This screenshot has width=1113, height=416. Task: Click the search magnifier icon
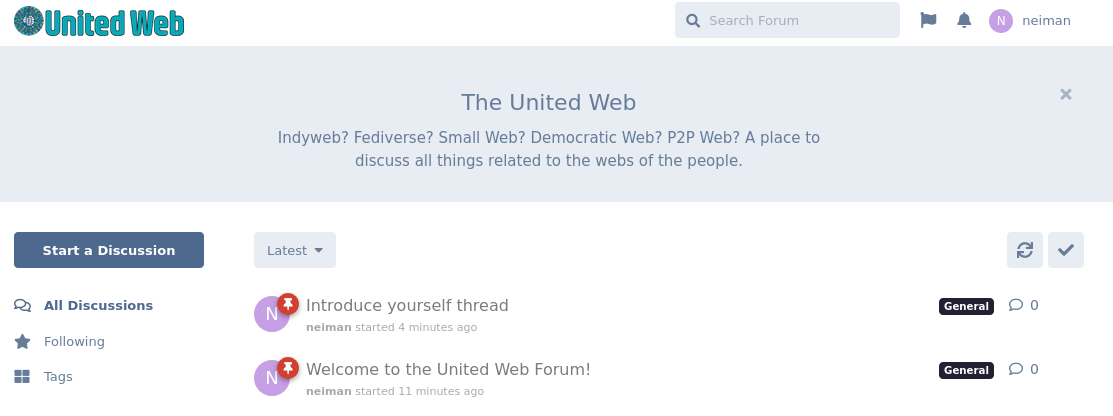(x=693, y=21)
